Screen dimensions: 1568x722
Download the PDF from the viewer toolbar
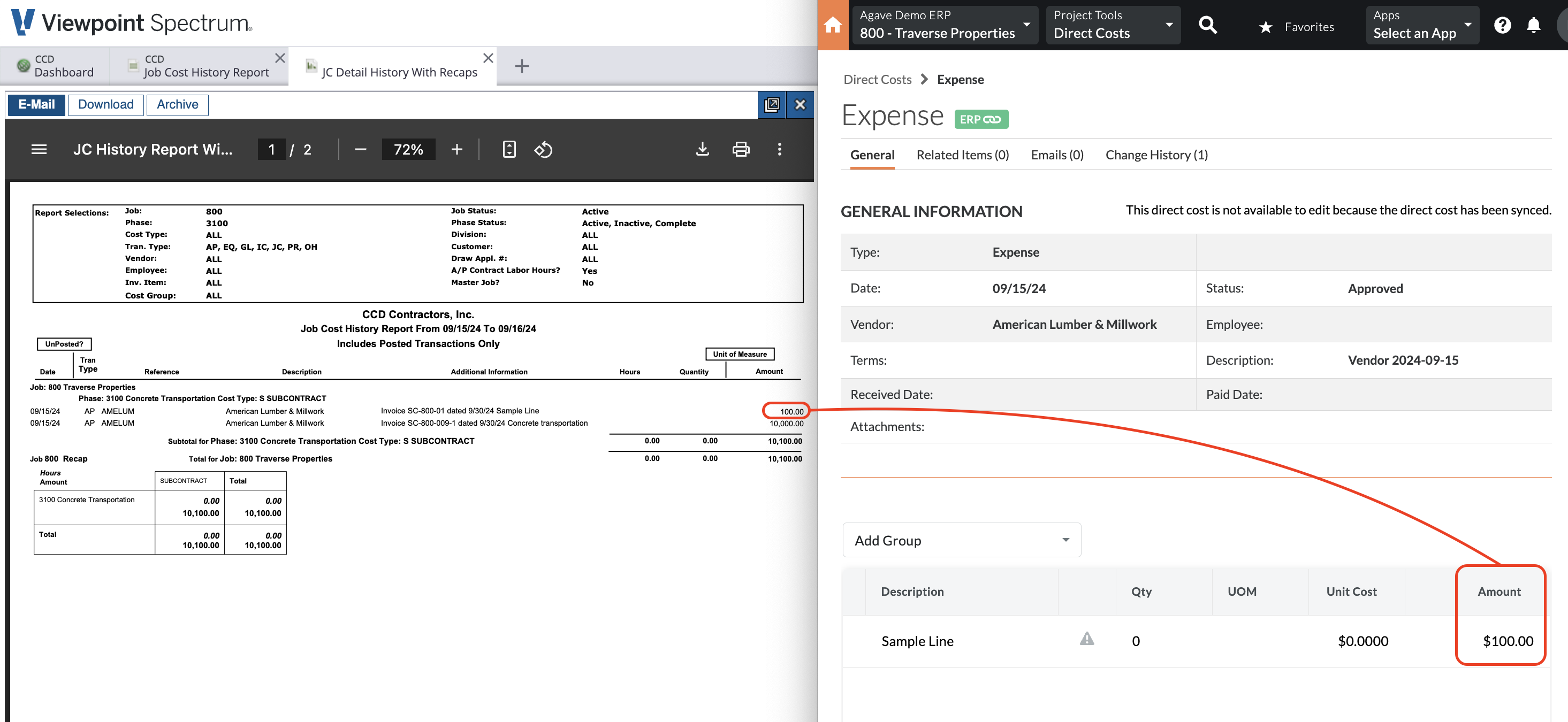click(x=703, y=150)
